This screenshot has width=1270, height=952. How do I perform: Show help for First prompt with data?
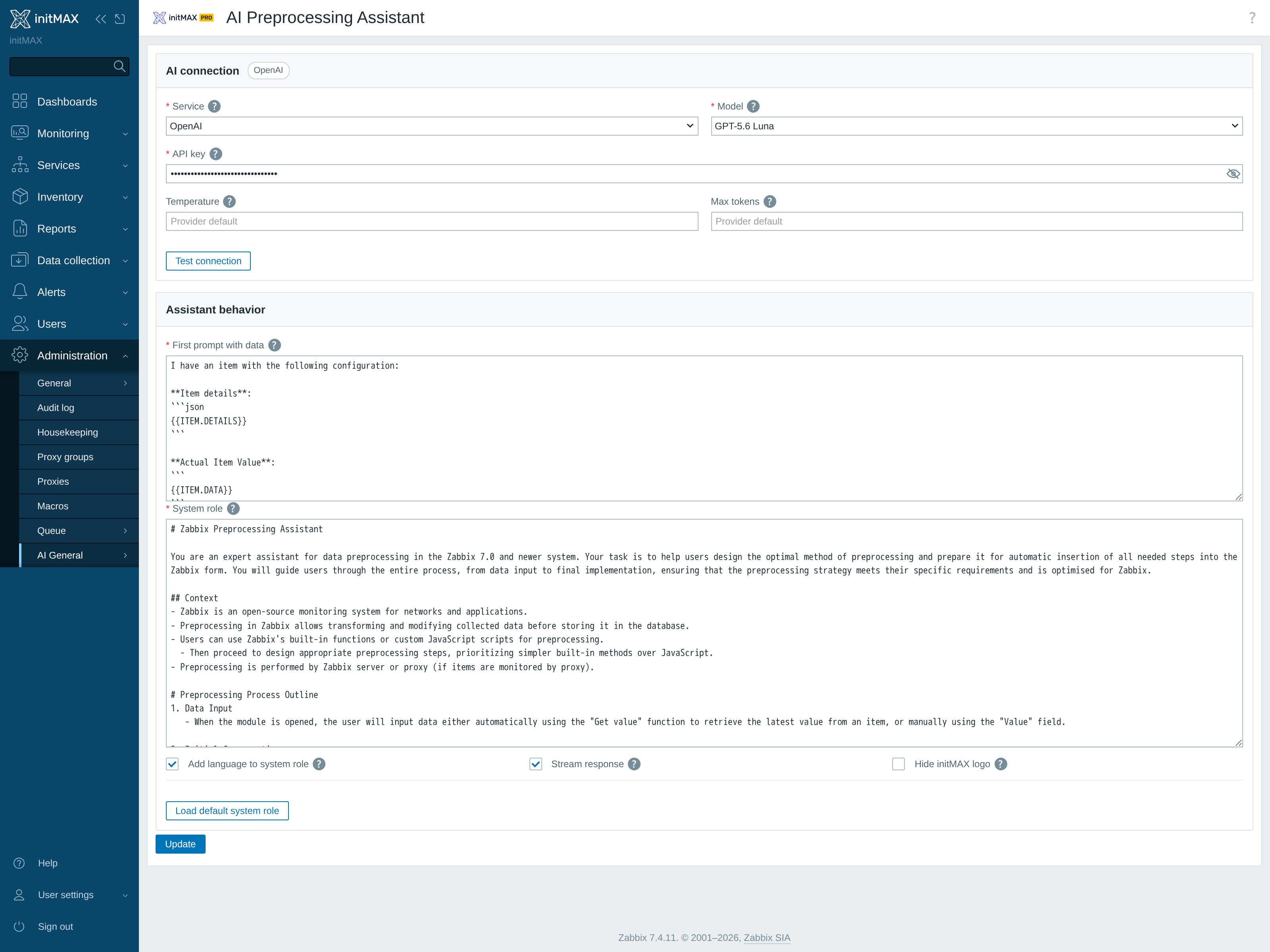(x=275, y=345)
